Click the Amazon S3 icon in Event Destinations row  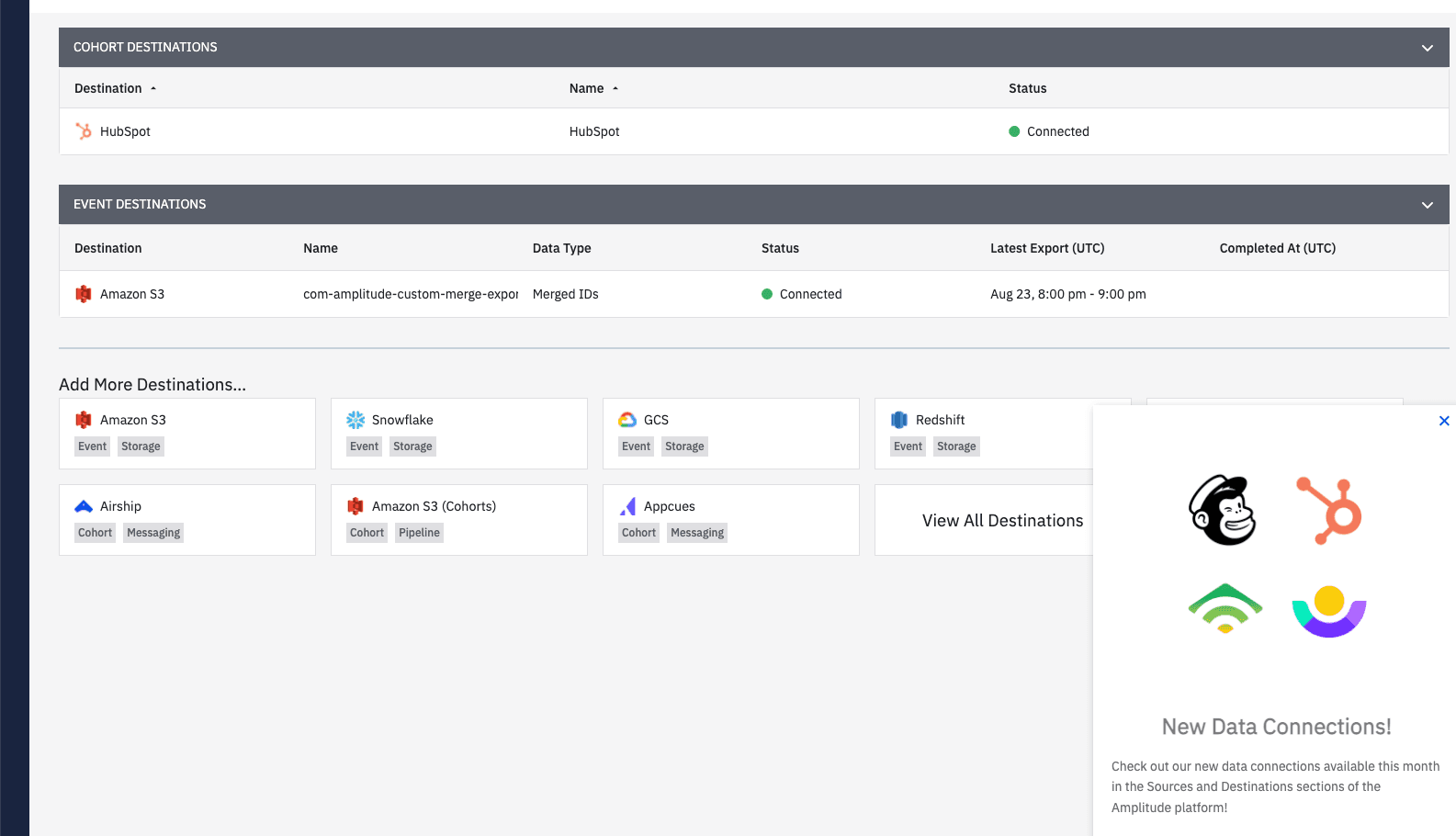pos(84,294)
